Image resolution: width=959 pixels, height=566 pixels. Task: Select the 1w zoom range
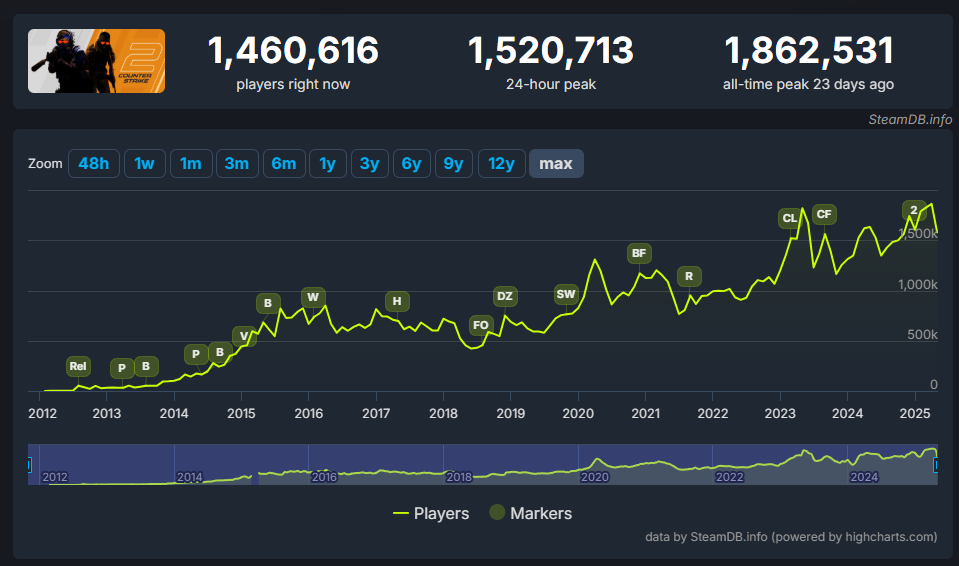pyautogui.click(x=144, y=163)
